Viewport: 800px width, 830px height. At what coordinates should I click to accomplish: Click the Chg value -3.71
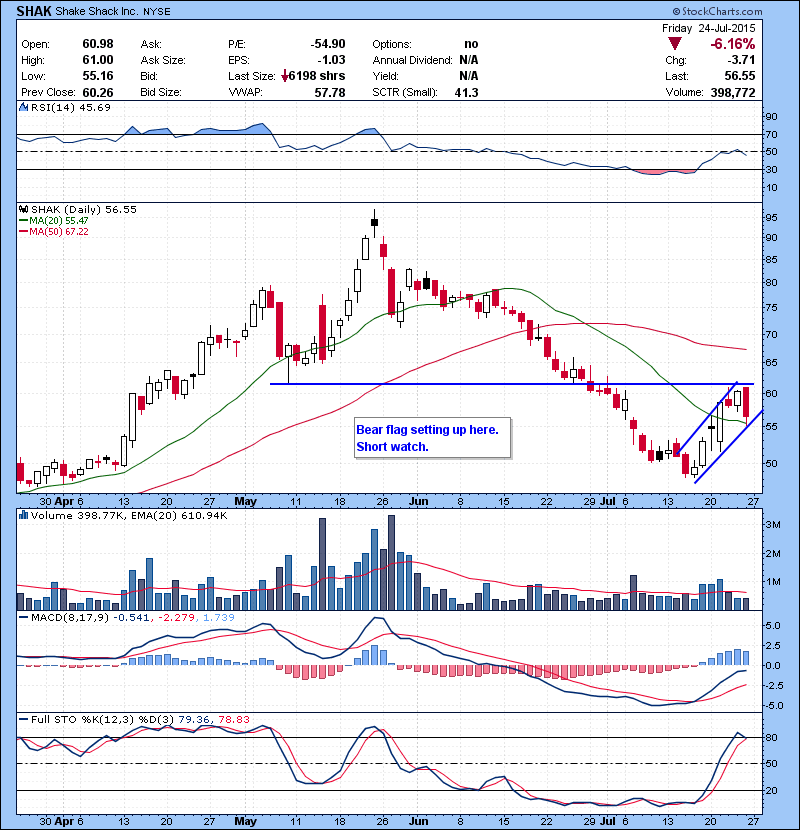coord(741,60)
